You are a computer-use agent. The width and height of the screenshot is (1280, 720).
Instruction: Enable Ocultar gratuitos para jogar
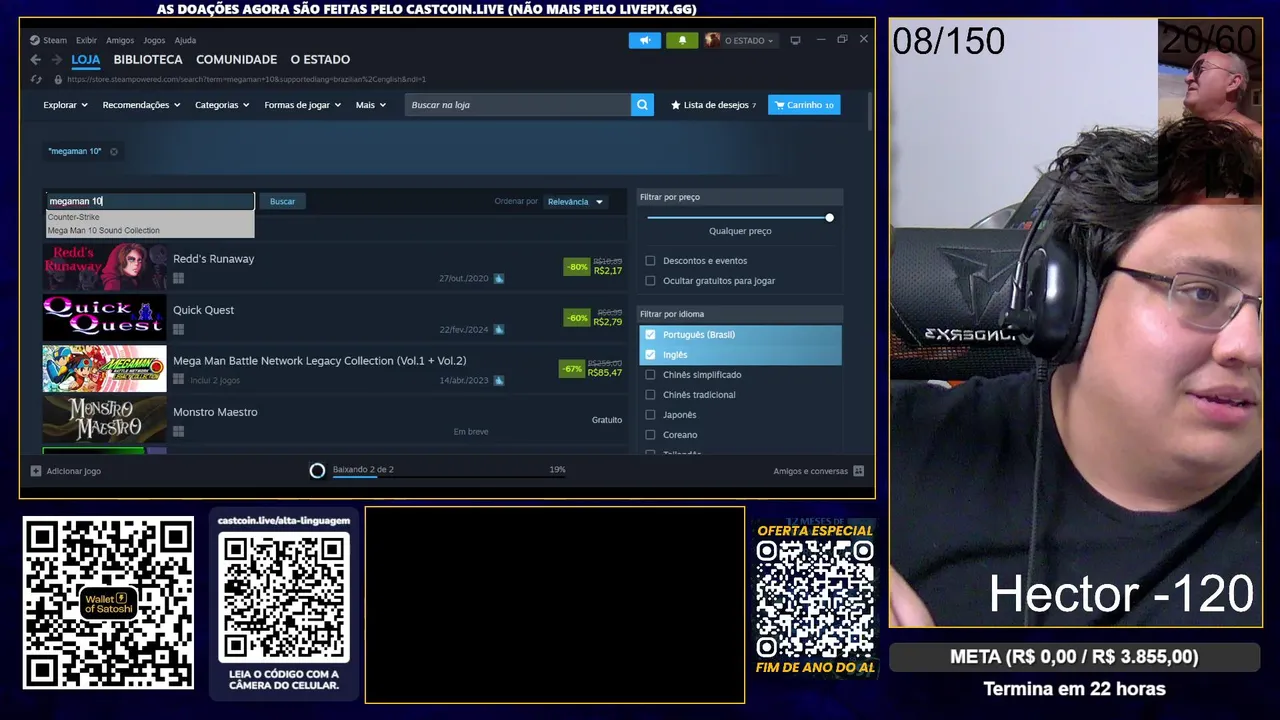point(650,281)
